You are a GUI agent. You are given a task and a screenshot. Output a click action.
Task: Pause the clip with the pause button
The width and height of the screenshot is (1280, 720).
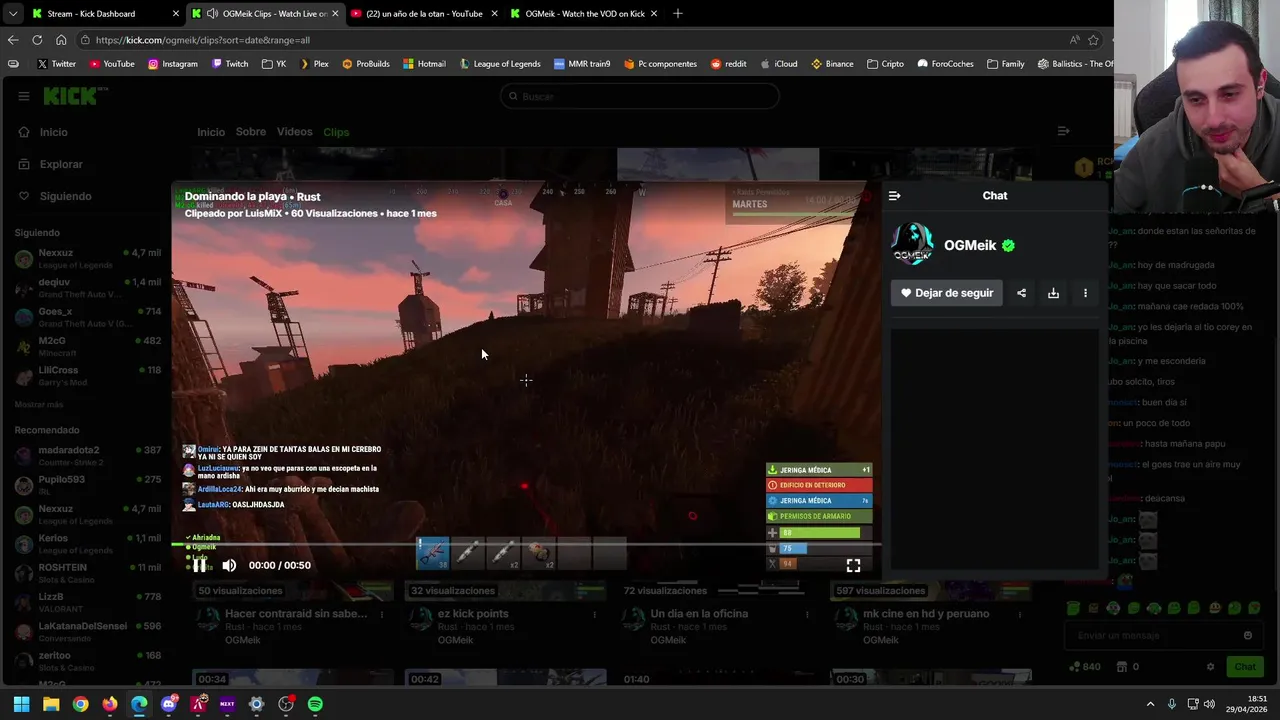199,565
